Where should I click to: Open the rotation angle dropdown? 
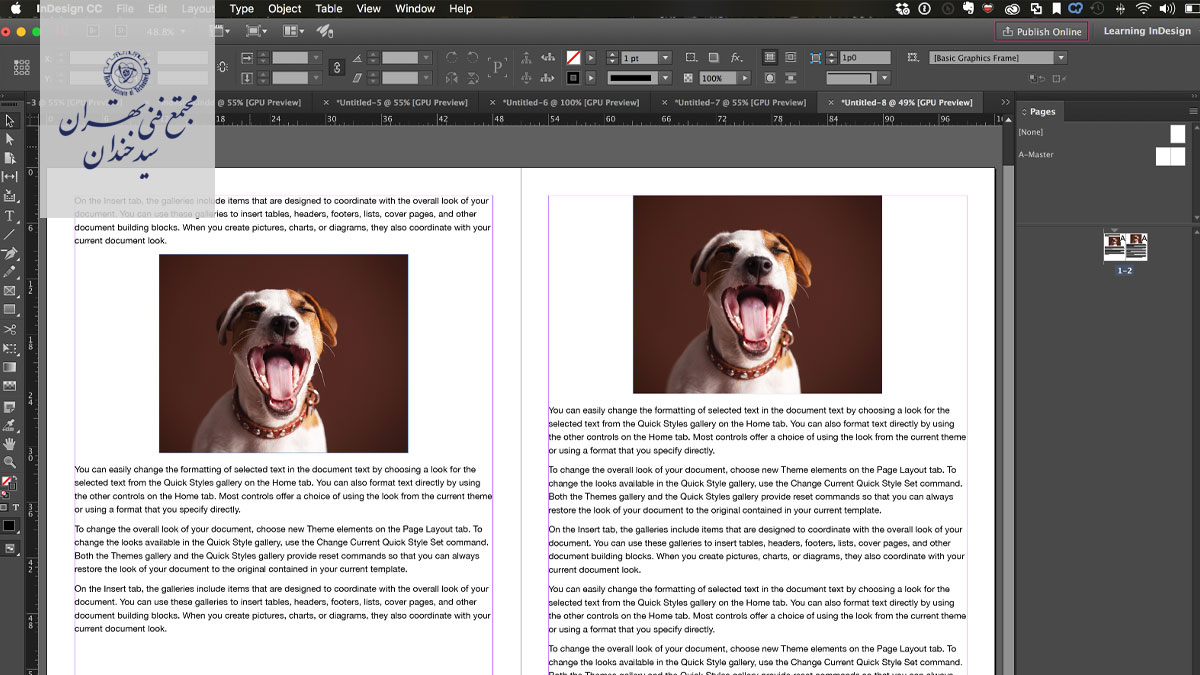click(x=427, y=58)
